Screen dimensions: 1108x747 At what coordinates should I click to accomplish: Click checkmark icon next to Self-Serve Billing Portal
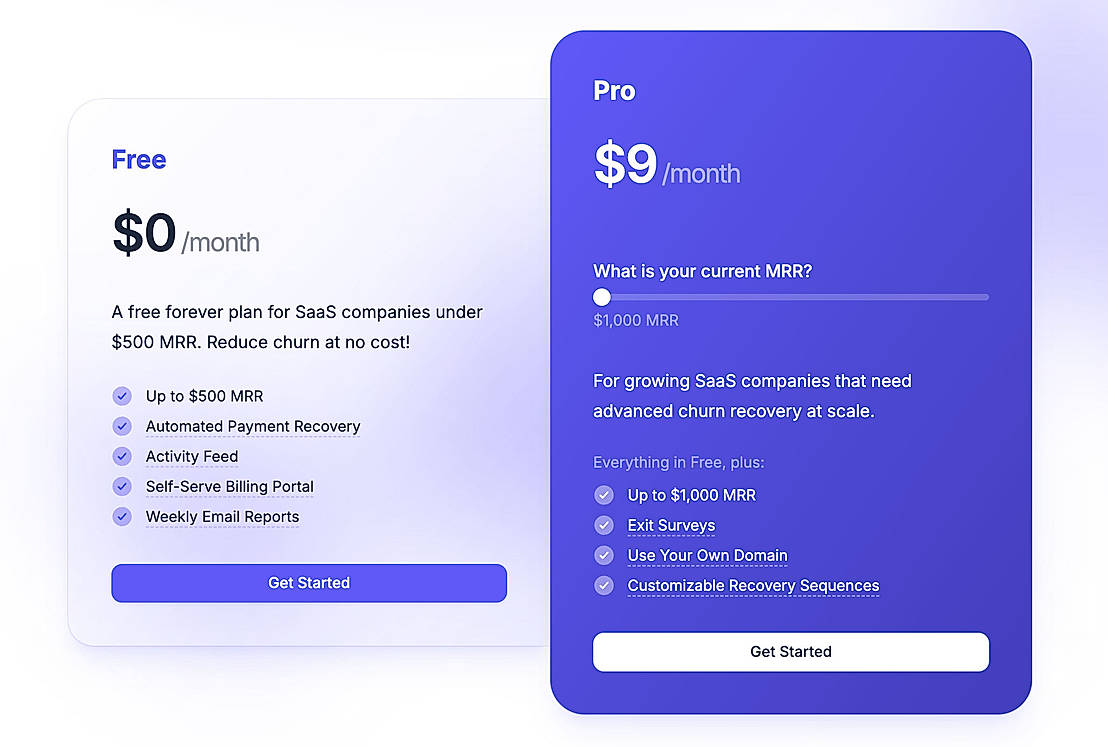(x=122, y=487)
